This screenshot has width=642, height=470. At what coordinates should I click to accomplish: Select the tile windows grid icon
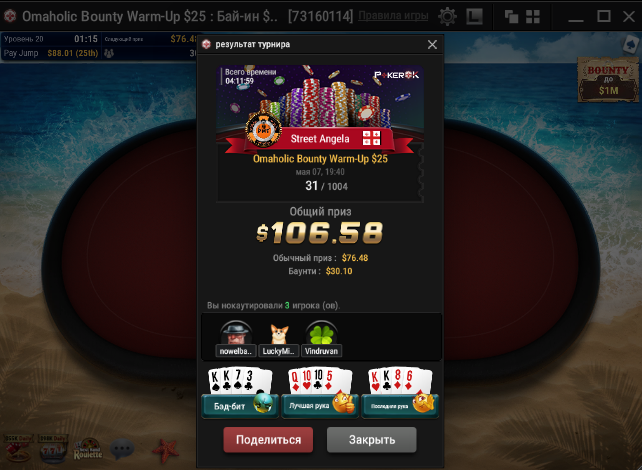tap(533, 17)
